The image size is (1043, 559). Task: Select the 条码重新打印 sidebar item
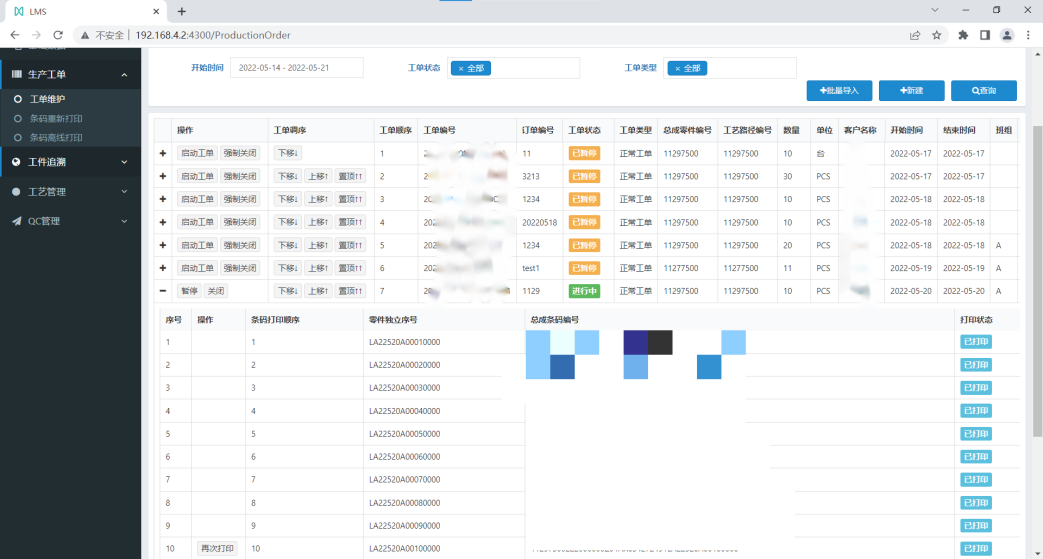55,118
